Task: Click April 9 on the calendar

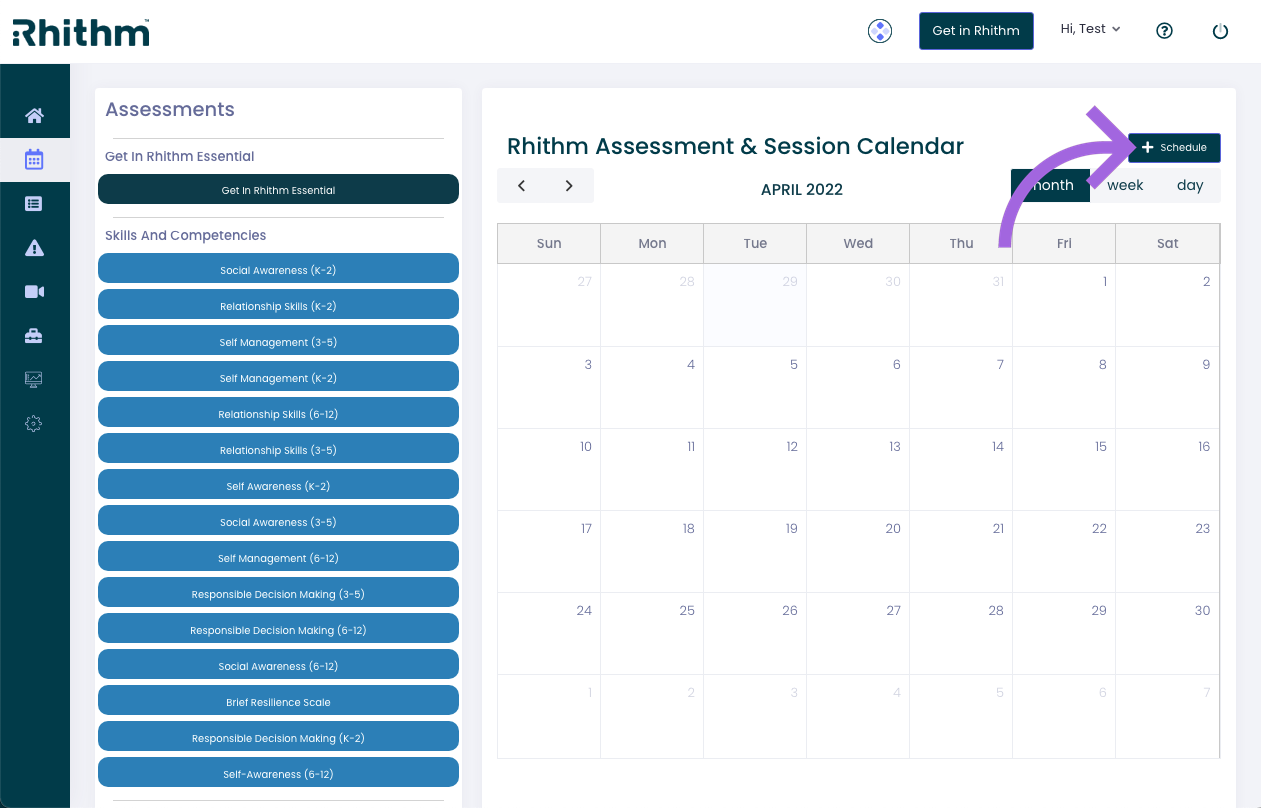Action: tap(1167, 388)
